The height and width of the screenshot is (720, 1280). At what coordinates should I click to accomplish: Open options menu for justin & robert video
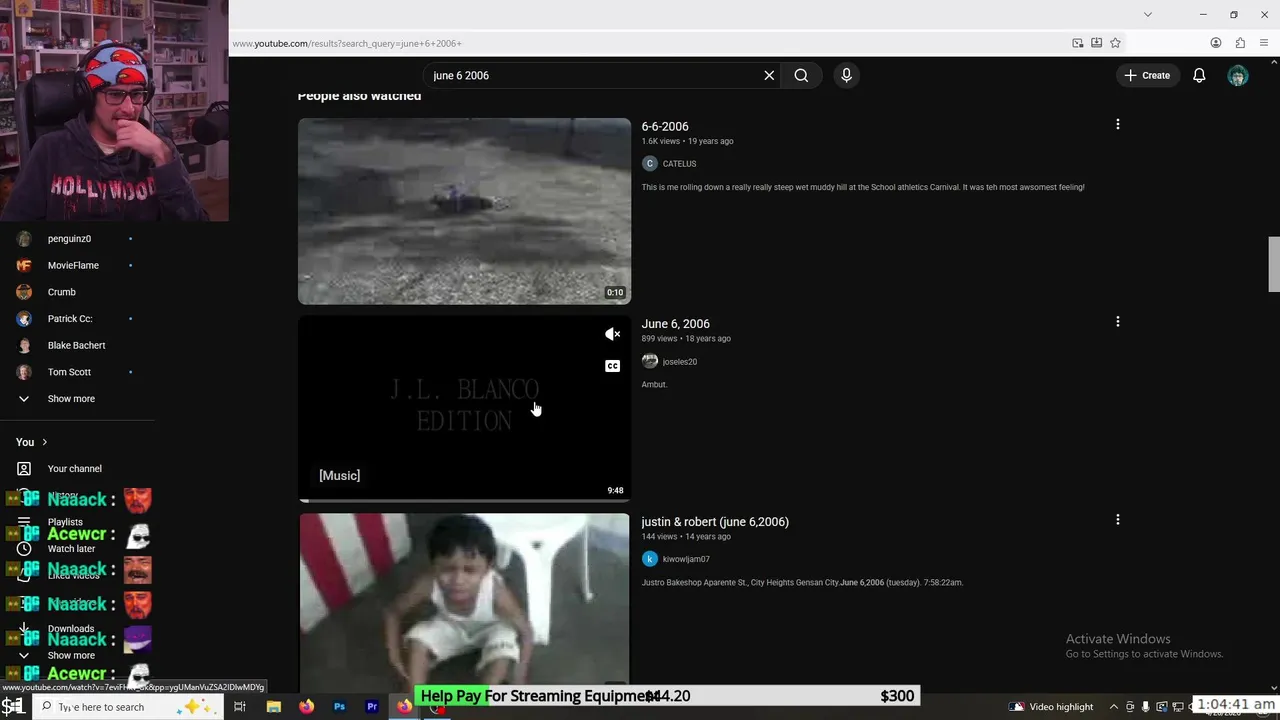1118,520
